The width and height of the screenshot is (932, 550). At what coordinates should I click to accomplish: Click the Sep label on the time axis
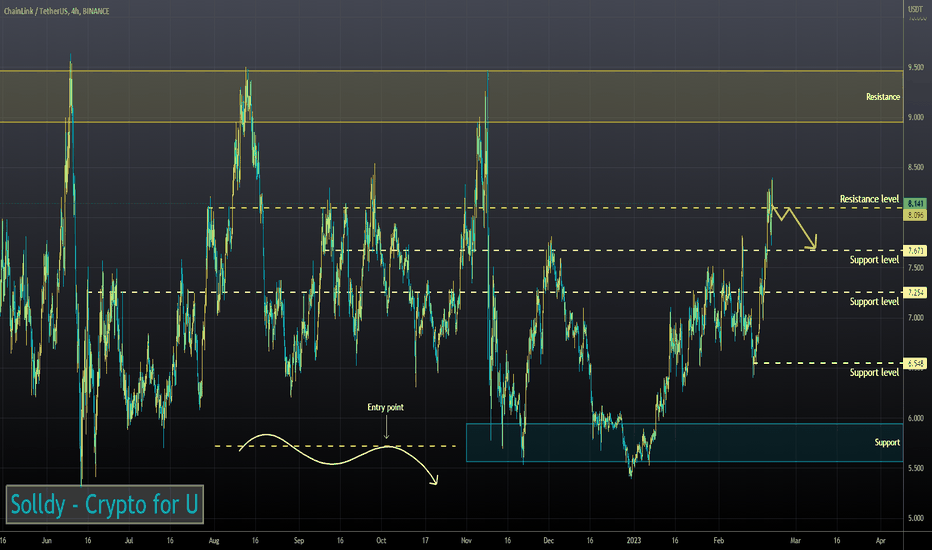[x=299, y=540]
